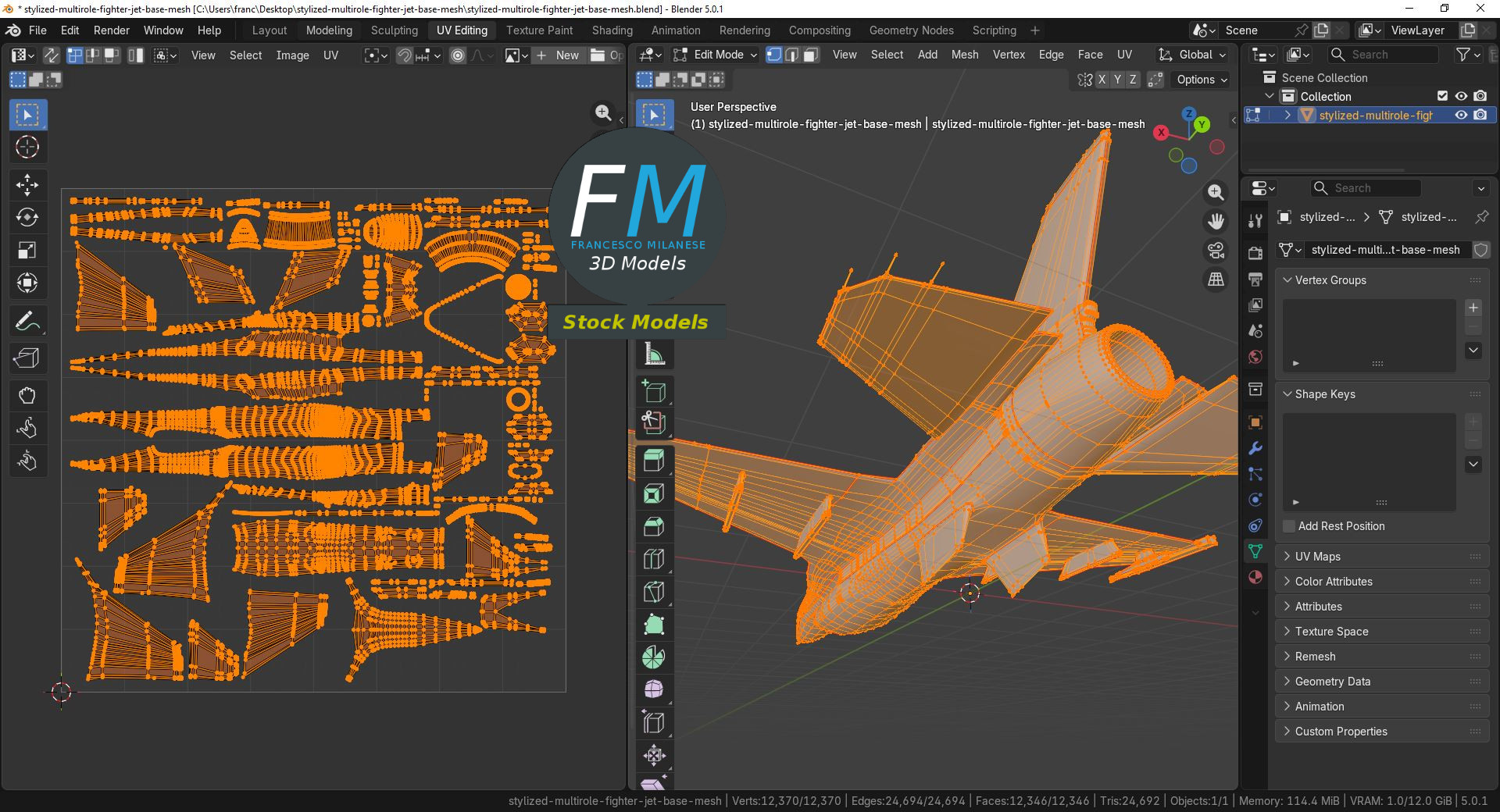Viewport: 1500px width, 812px height.
Task: Open the Render properties tab
Action: [1255, 253]
